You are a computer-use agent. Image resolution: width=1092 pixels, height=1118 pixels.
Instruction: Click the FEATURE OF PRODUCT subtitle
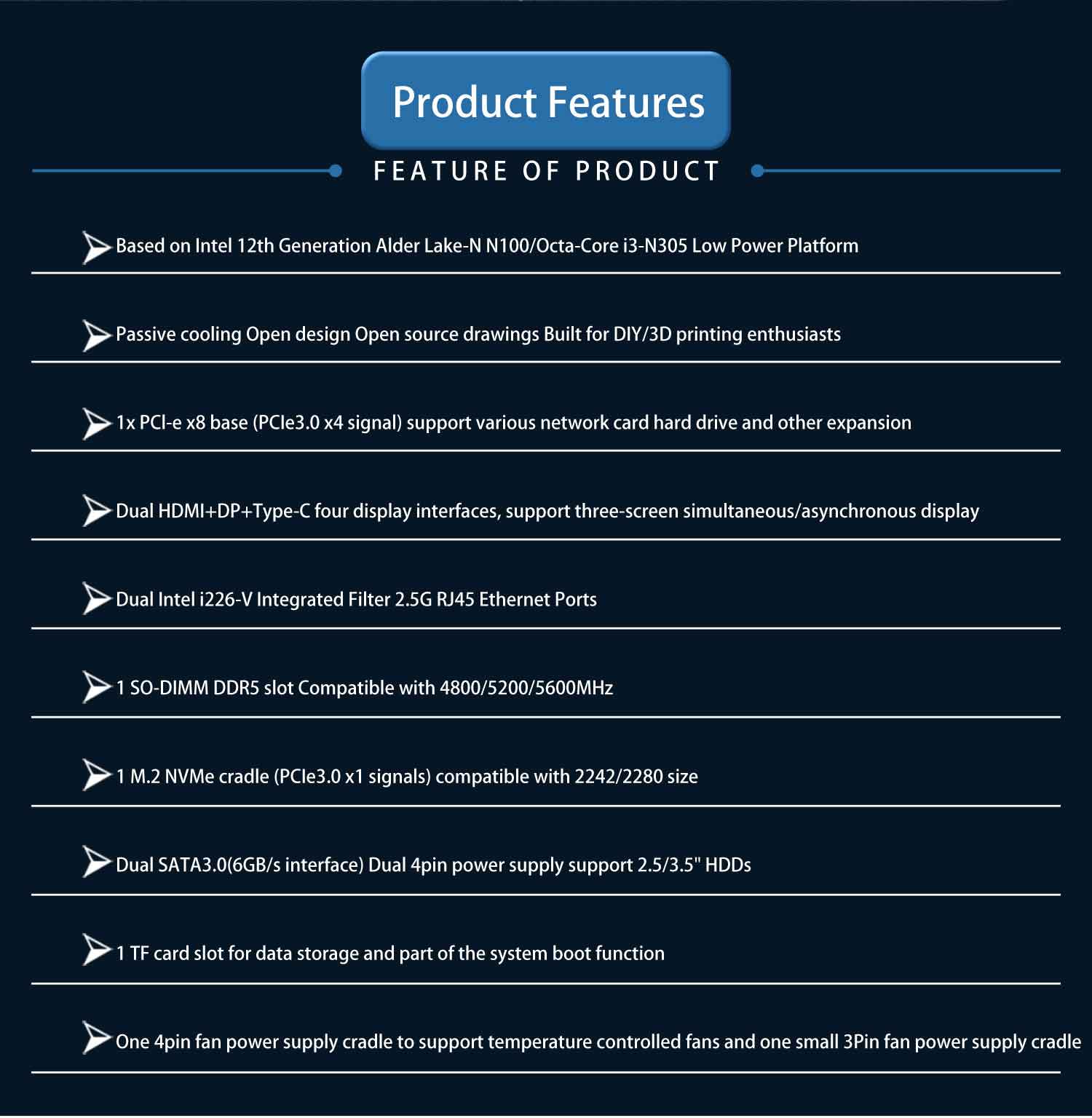(x=546, y=171)
